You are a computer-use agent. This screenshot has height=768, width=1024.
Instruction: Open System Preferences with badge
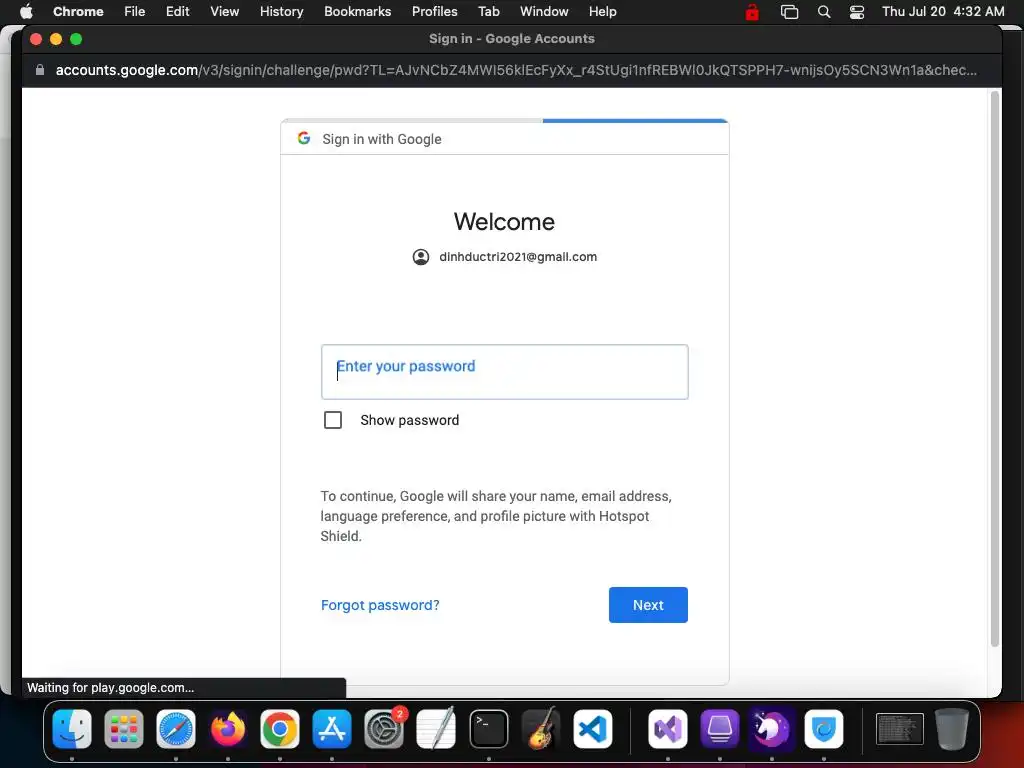pyautogui.click(x=384, y=729)
